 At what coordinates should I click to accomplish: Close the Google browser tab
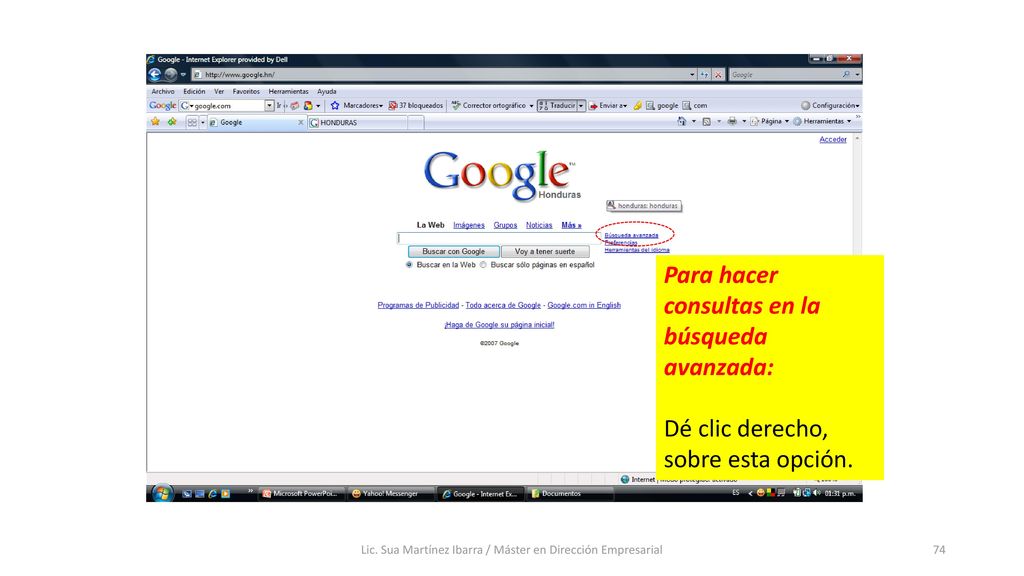[x=301, y=123]
